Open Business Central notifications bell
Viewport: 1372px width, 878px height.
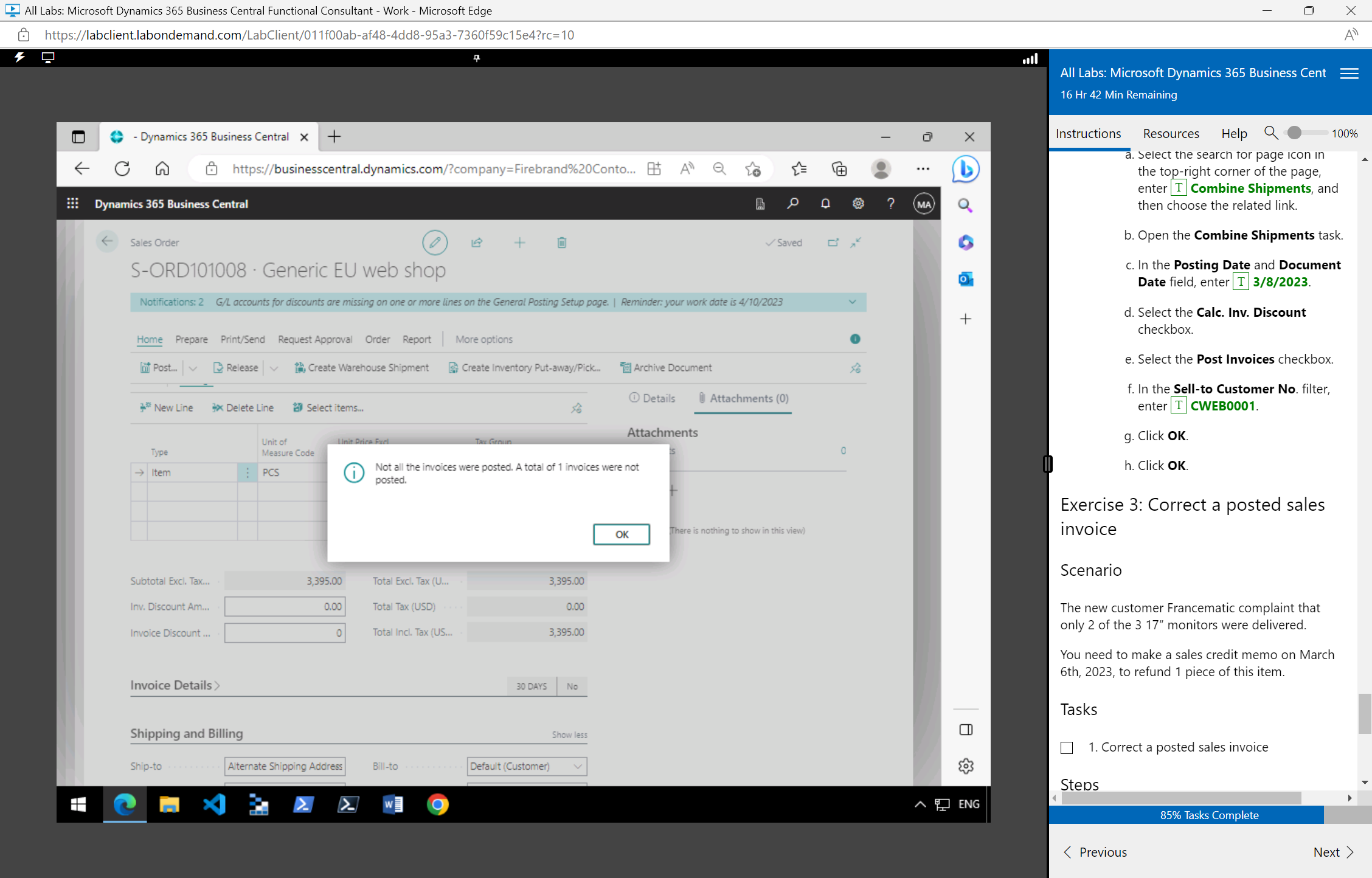825,204
